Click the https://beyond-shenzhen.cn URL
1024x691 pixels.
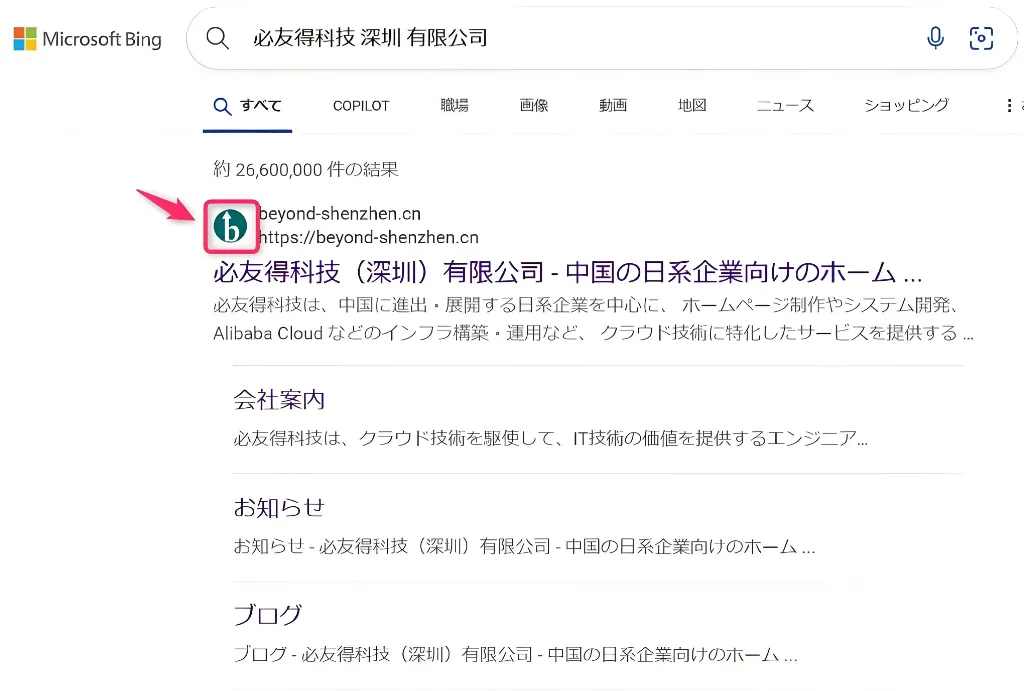coord(368,238)
